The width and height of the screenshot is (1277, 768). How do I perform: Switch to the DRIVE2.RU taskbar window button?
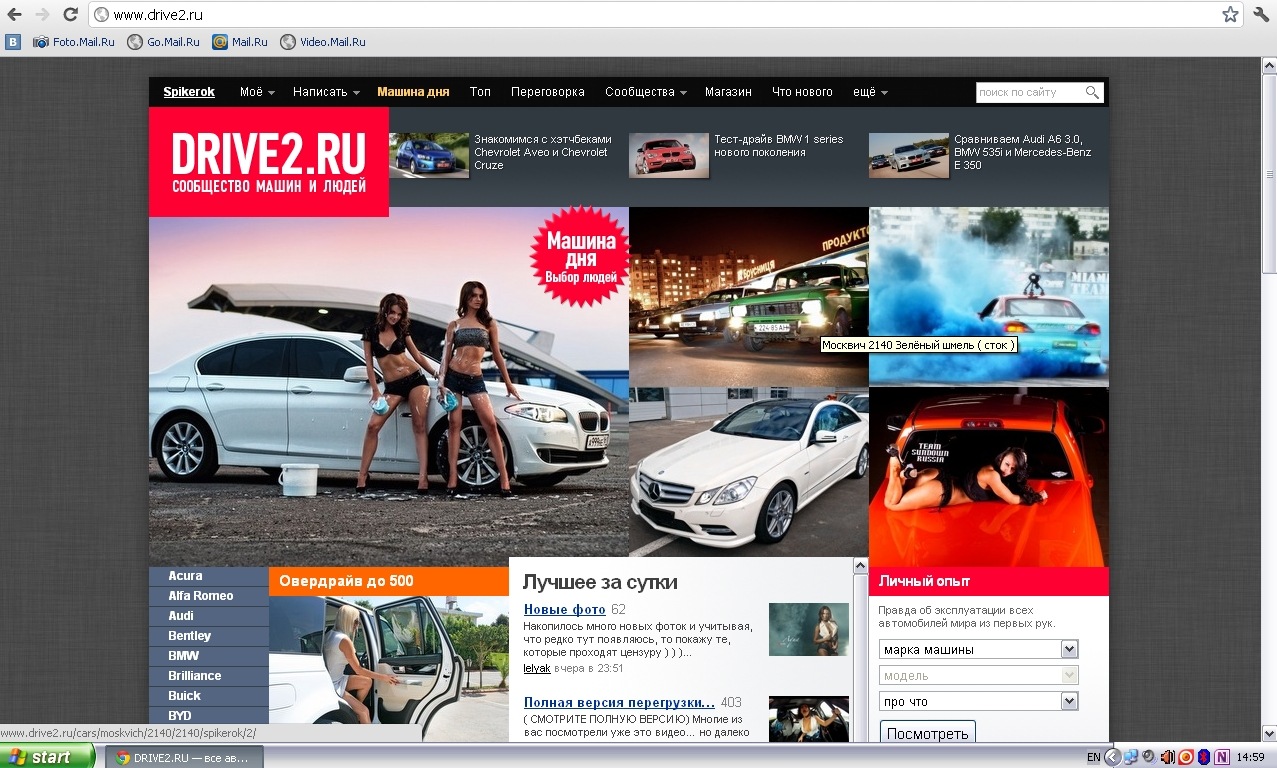point(184,757)
